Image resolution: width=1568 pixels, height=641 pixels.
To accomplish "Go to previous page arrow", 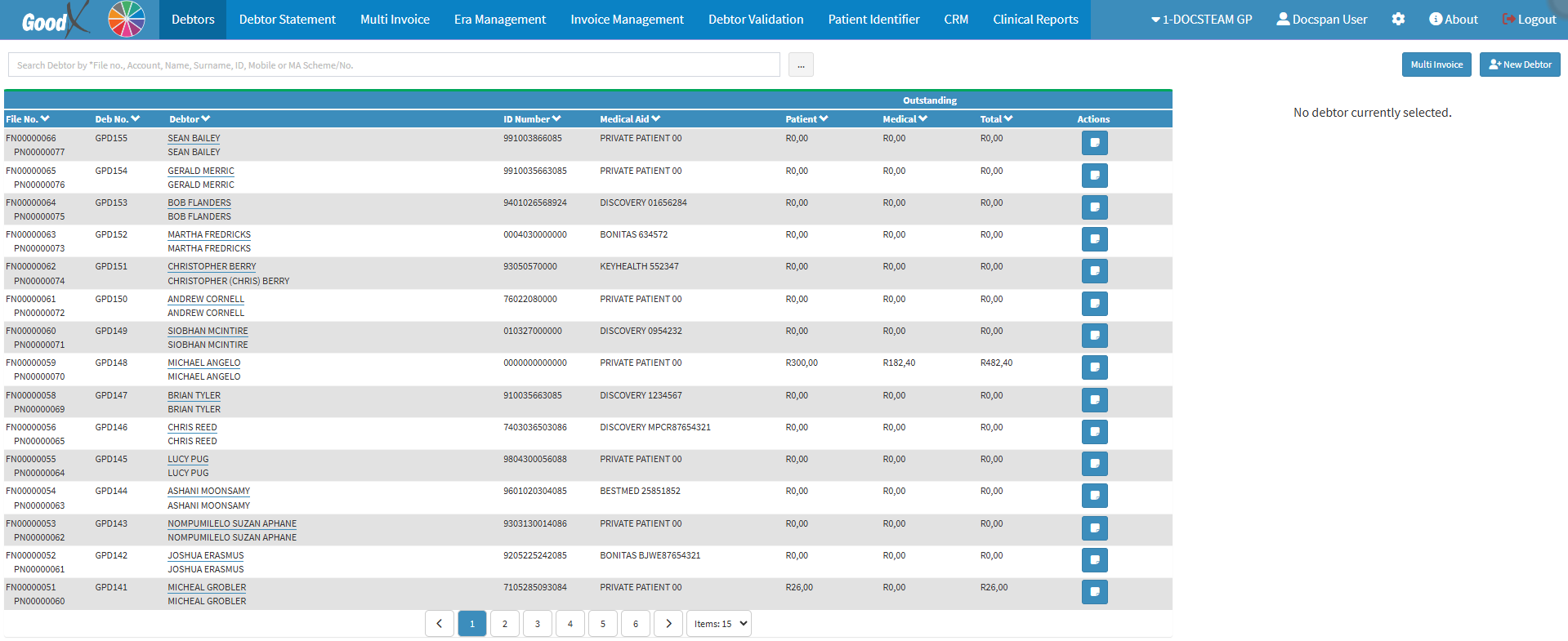I will pyautogui.click(x=440, y=624).
